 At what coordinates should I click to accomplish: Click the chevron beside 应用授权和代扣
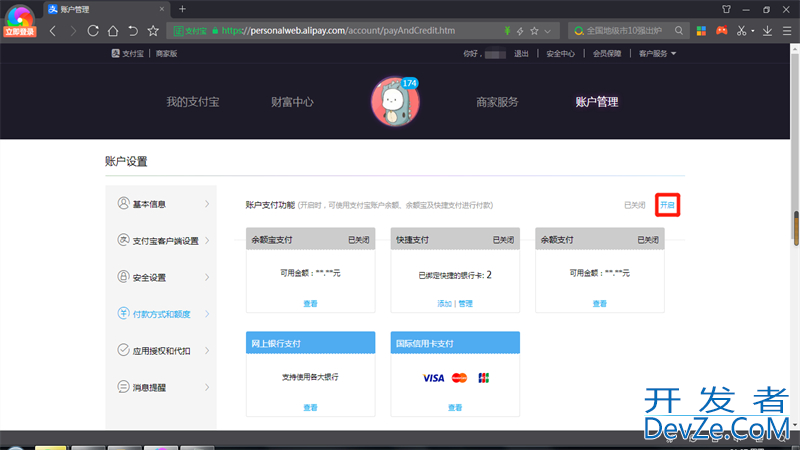207,351
